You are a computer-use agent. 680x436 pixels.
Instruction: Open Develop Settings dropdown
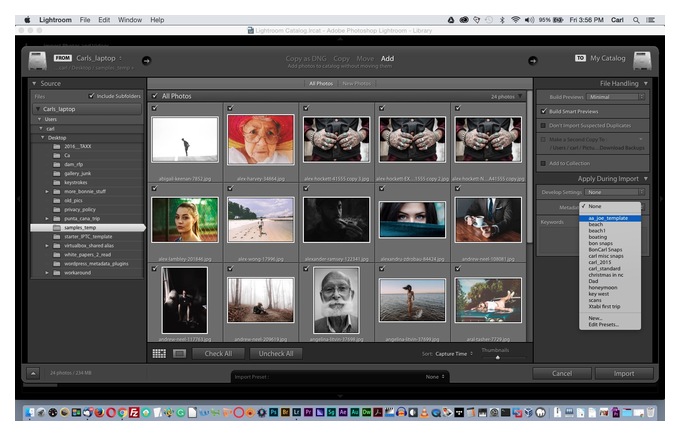click(x=615, y=192)
